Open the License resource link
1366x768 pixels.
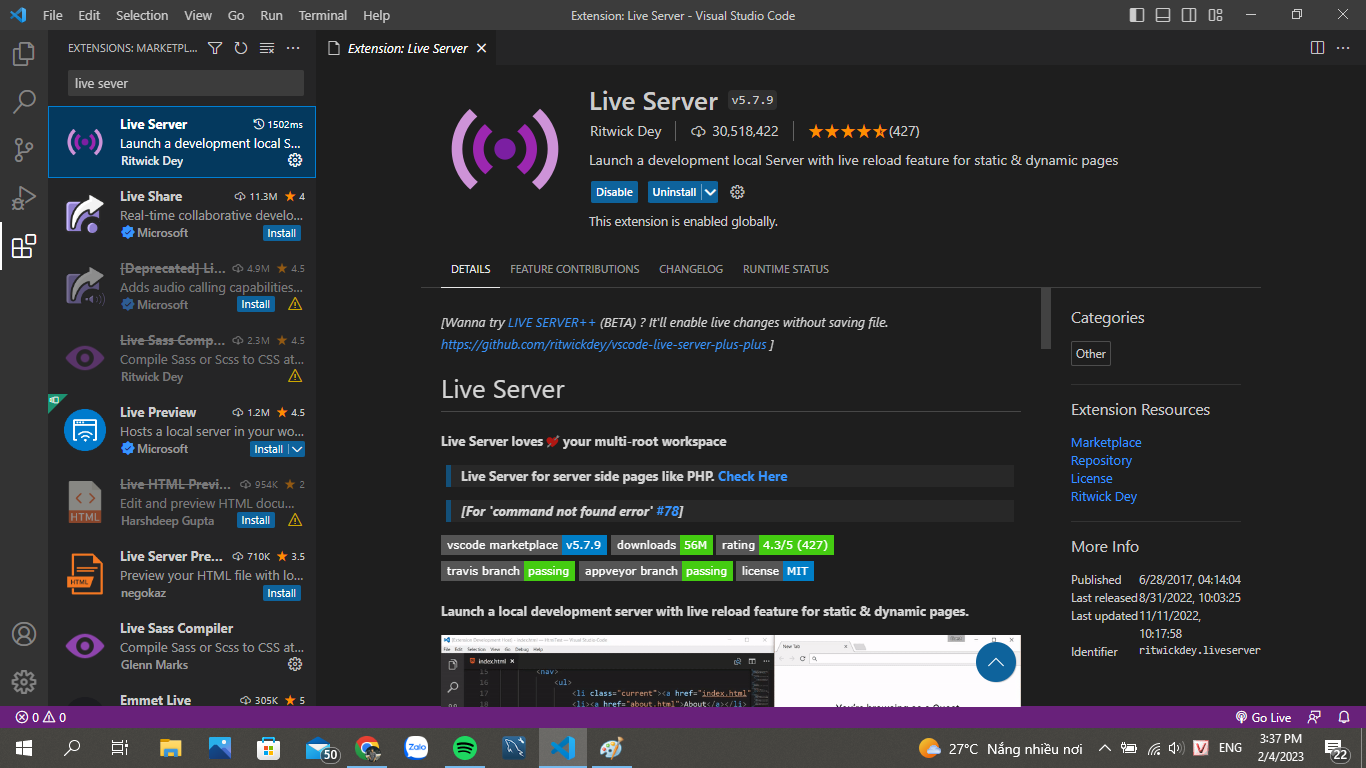point(1092,478)
